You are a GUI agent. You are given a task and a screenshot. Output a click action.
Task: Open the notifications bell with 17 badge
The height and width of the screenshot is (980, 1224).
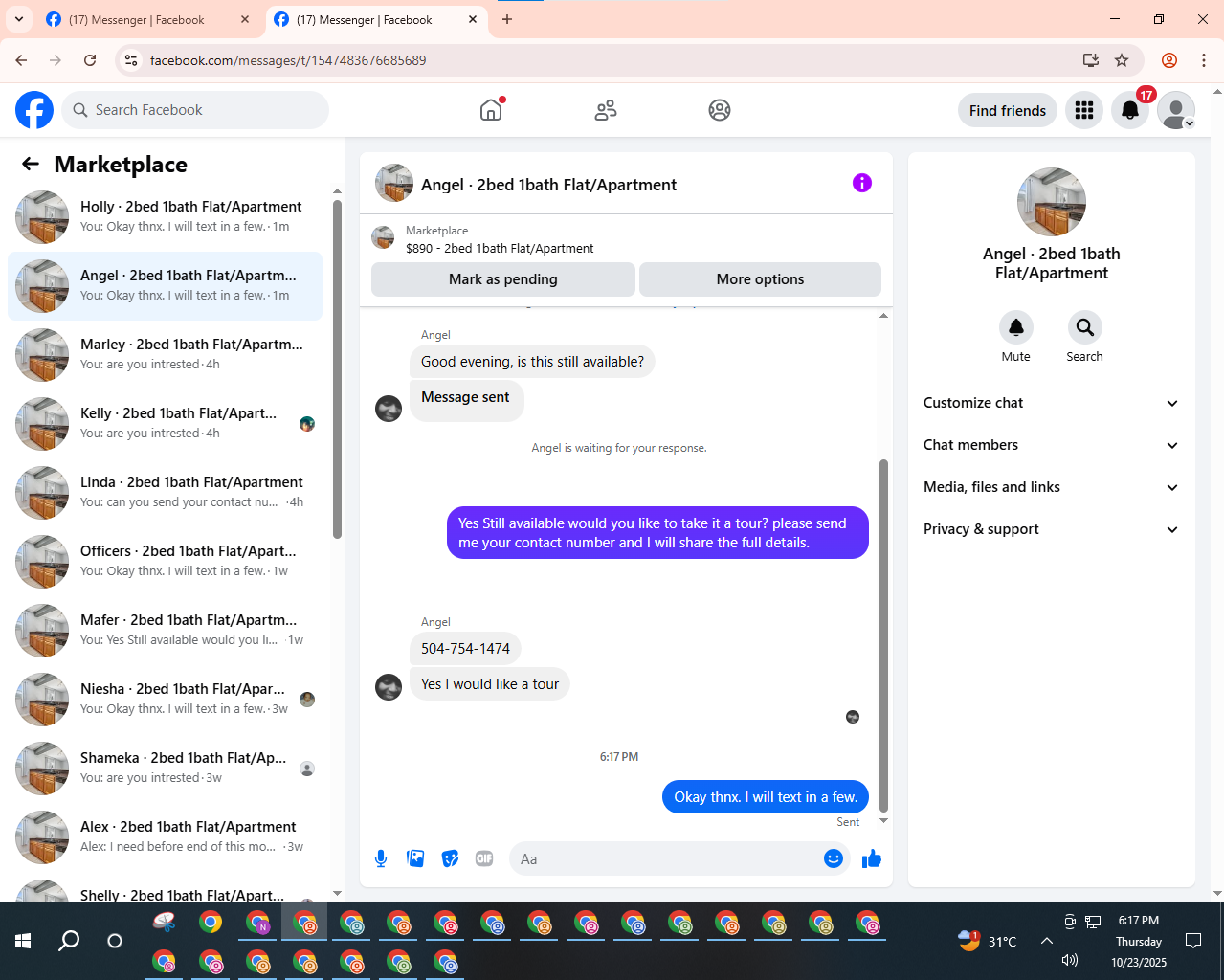pos(1130,110)
